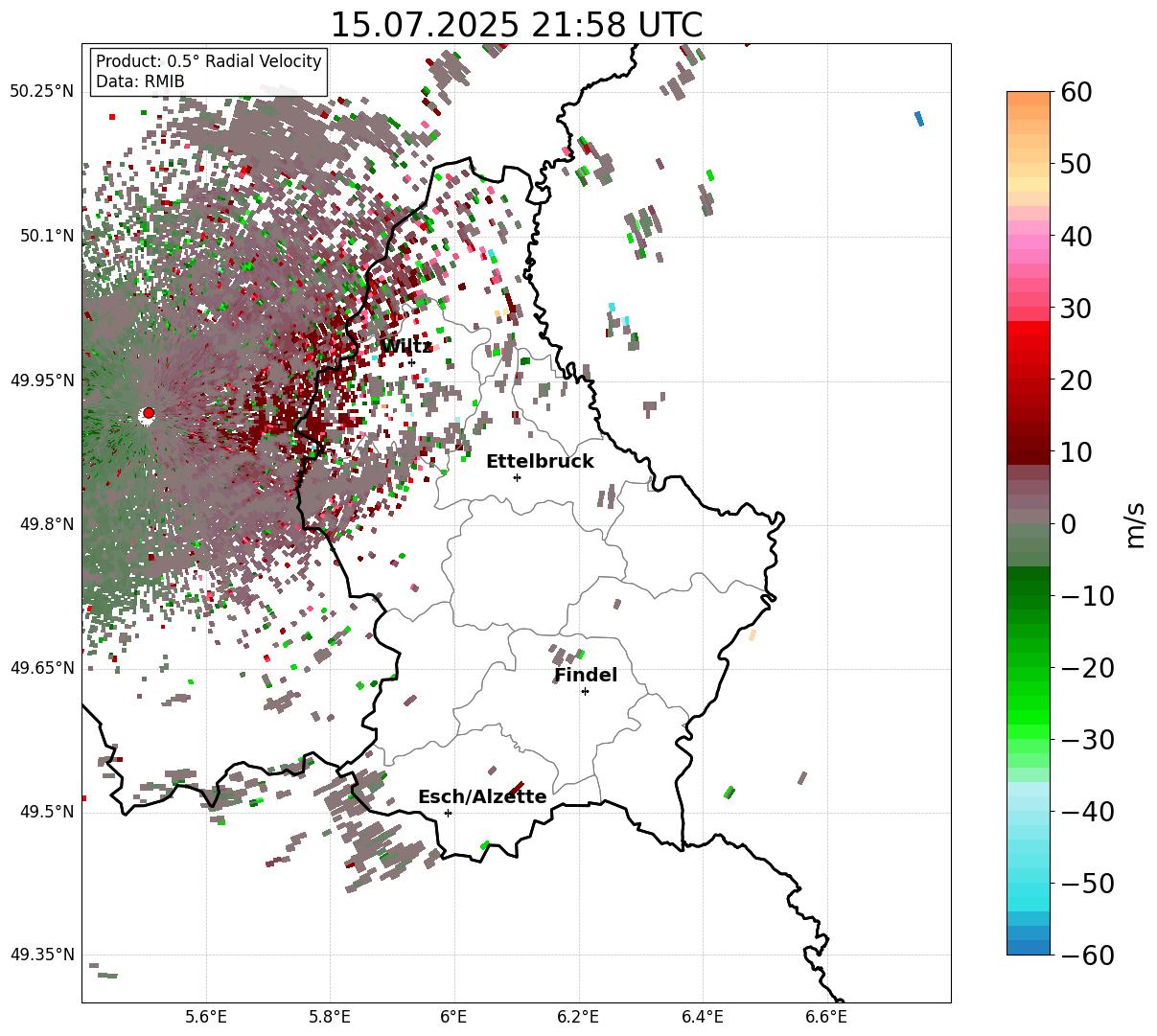Click the 49.8°N latitude label
1157x1036 pixels.
pos(47,524)
